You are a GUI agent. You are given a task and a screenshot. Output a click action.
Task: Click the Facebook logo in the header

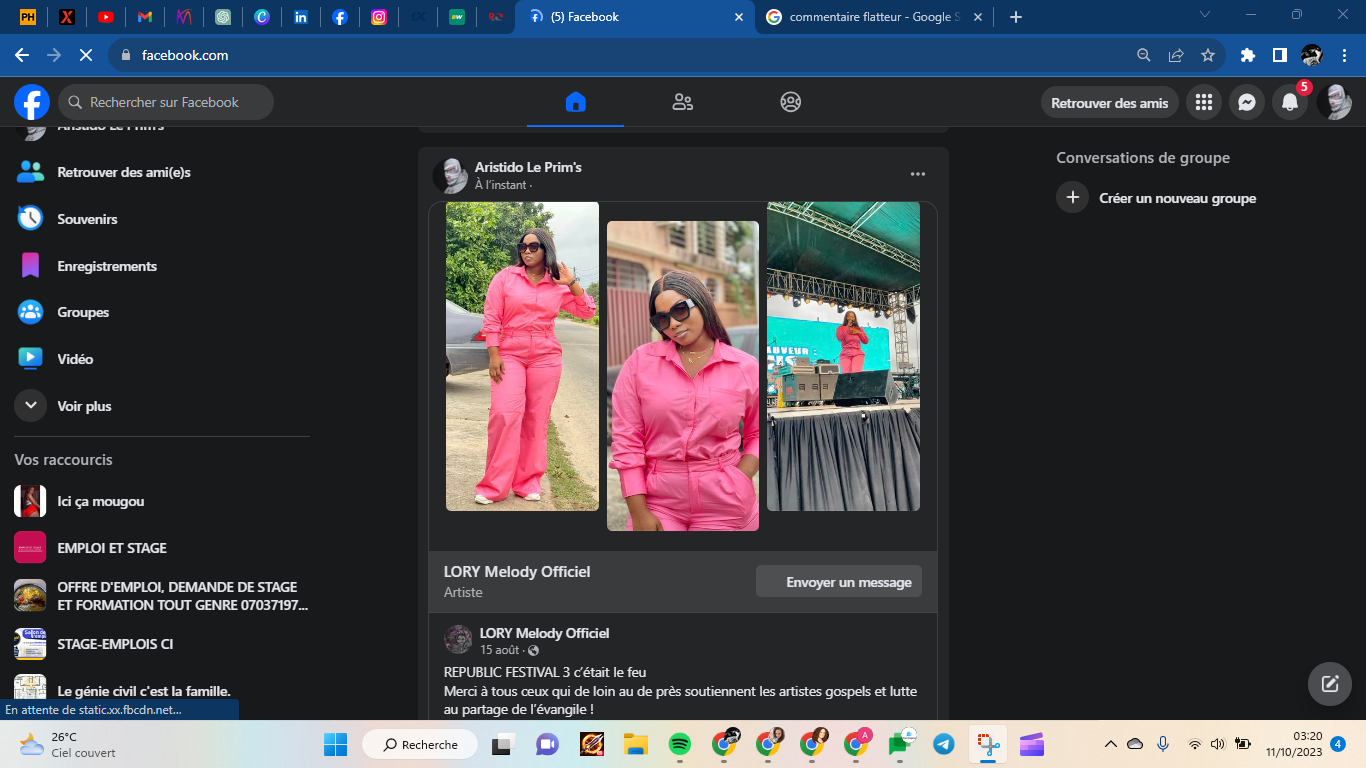tap(32, 102)
